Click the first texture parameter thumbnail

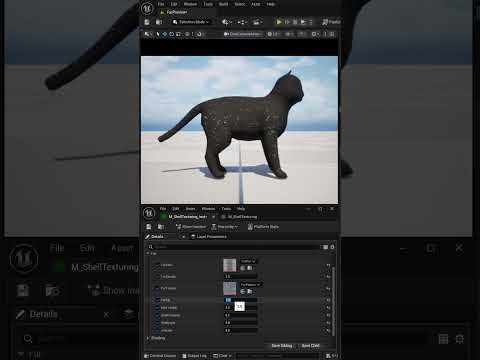[x=229, y=265]
